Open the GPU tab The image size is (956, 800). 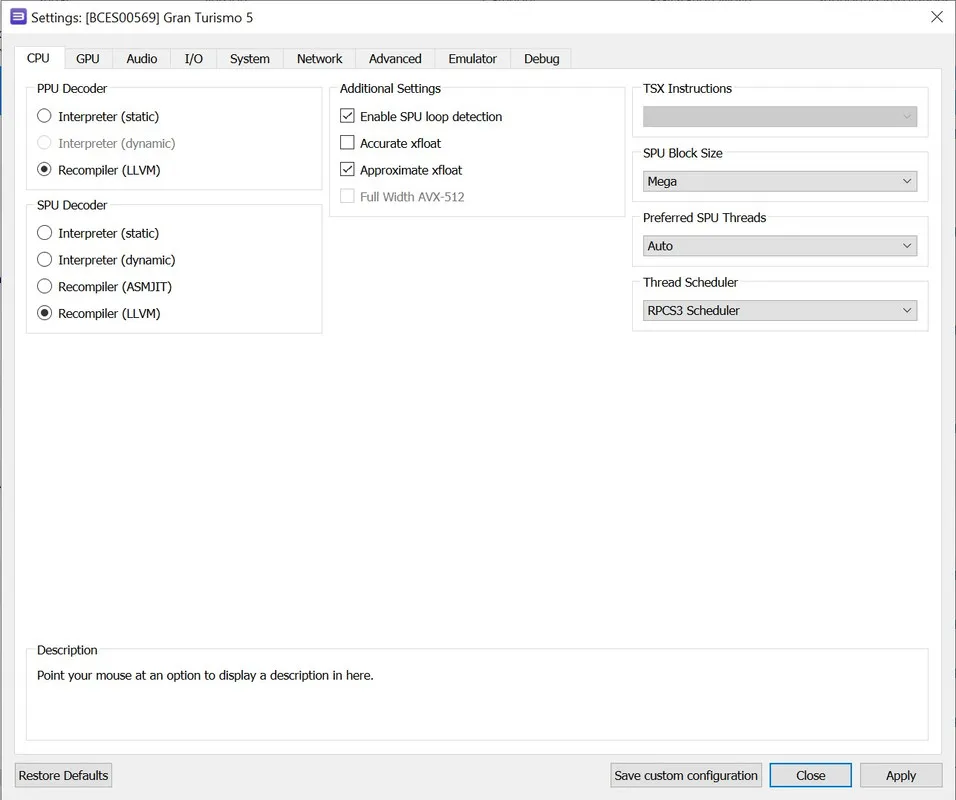pyautogui.click(x=88, y=59)
